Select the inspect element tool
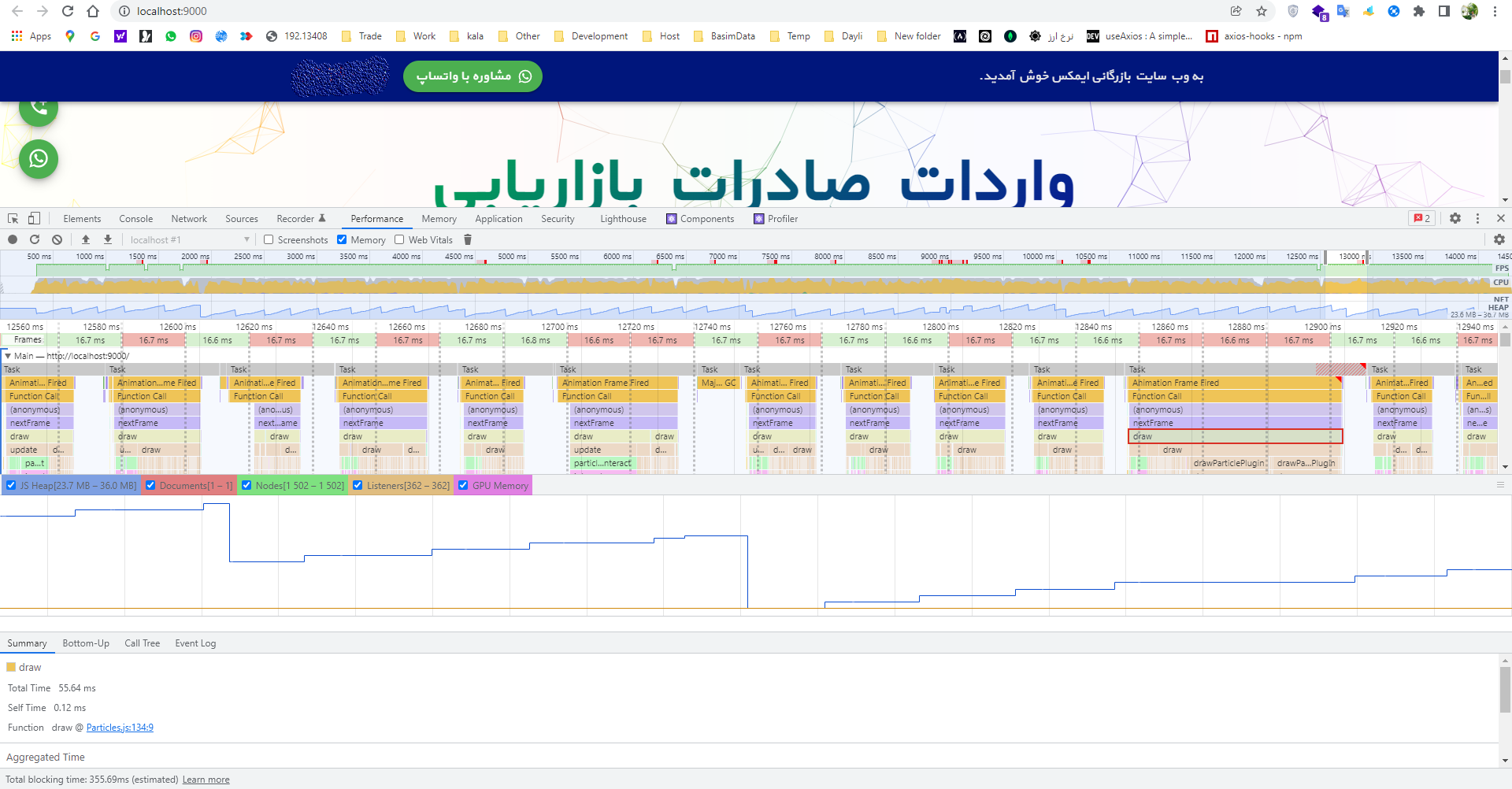This screenshot has height=789, width=1512. click(12, 218)
